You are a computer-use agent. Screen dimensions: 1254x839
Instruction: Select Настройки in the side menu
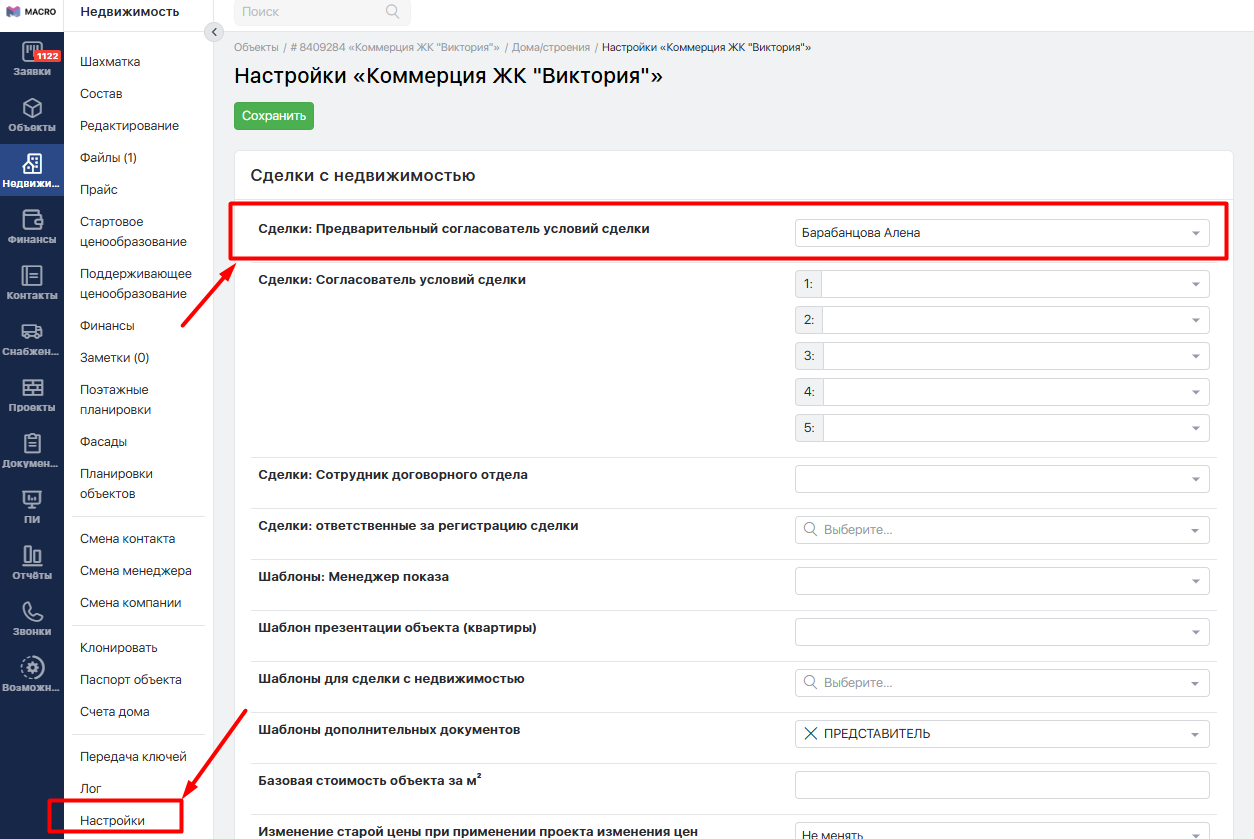pos(112,821)
